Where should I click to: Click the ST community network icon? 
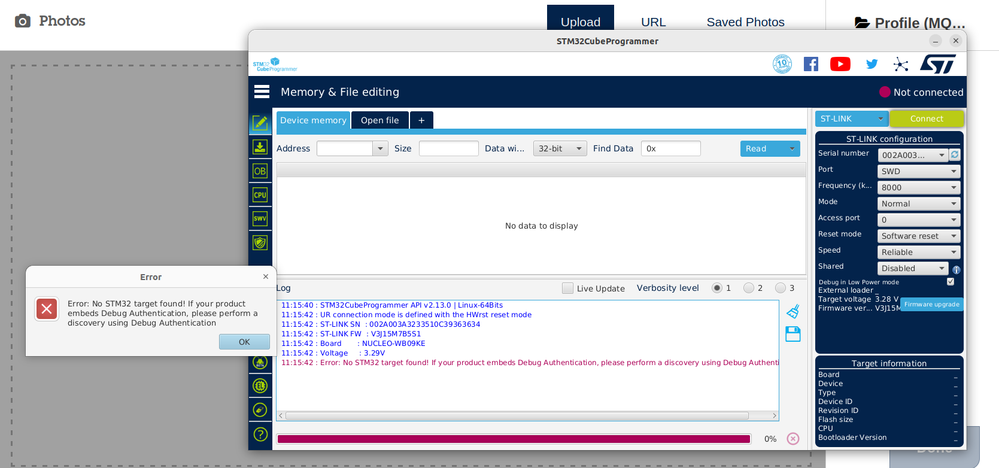point(900,64)
